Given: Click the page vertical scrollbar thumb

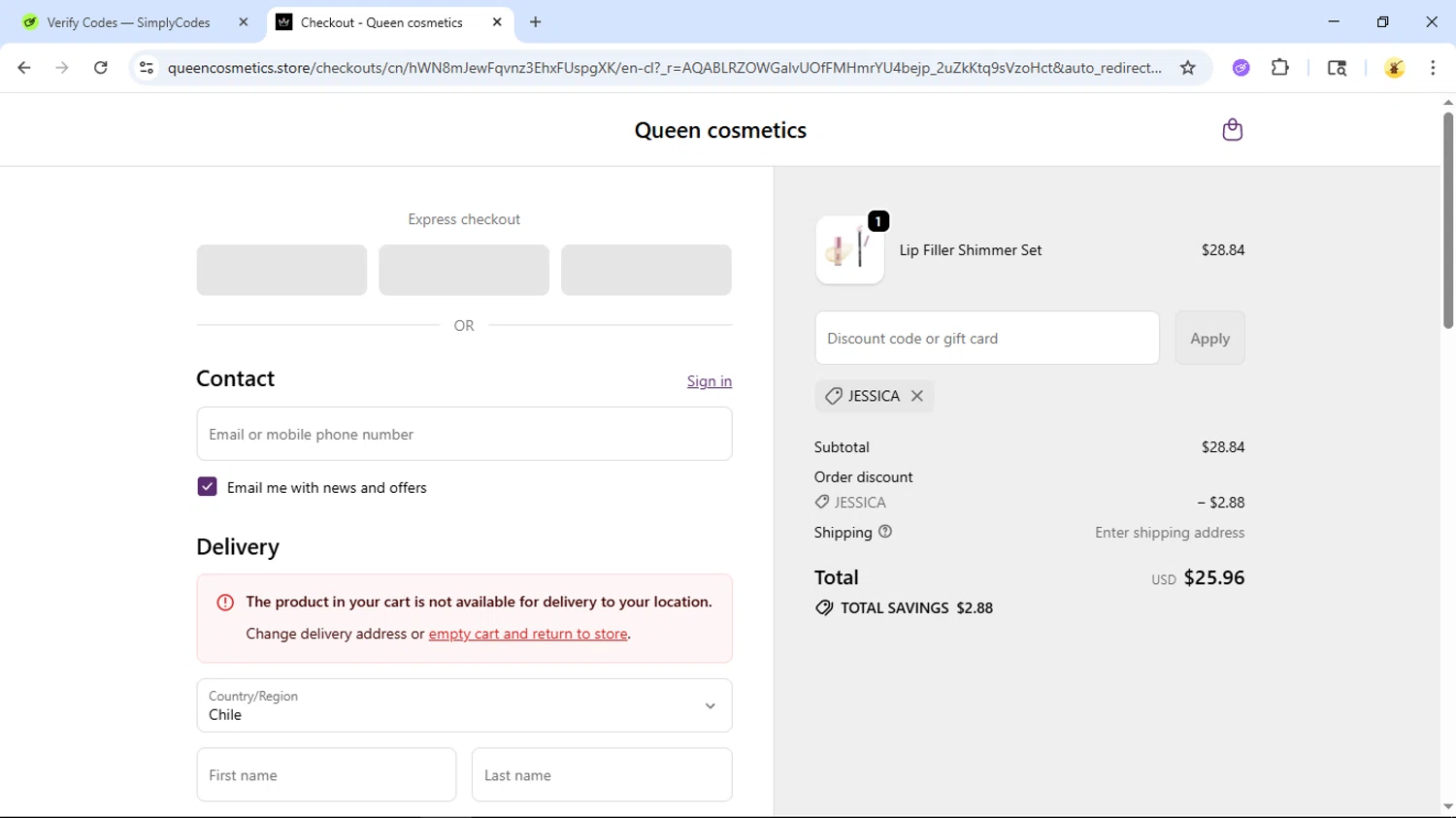Looking at the screenshot, I should tap(1448, 220).
